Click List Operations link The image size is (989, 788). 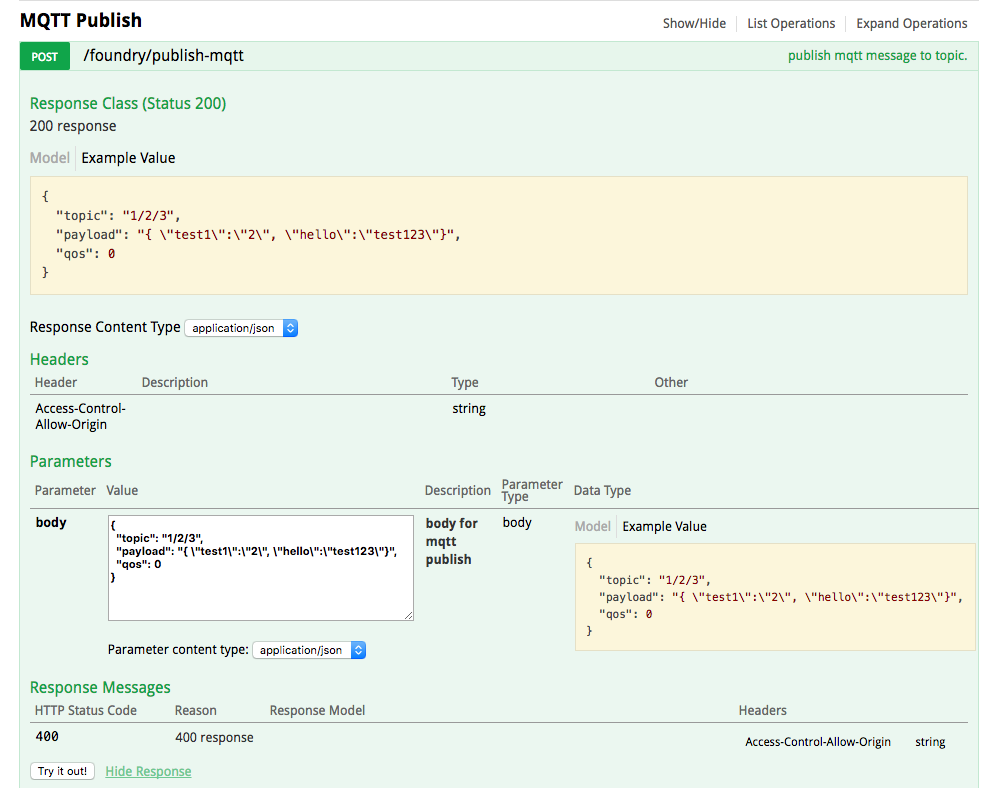click(x=791, y=23)
